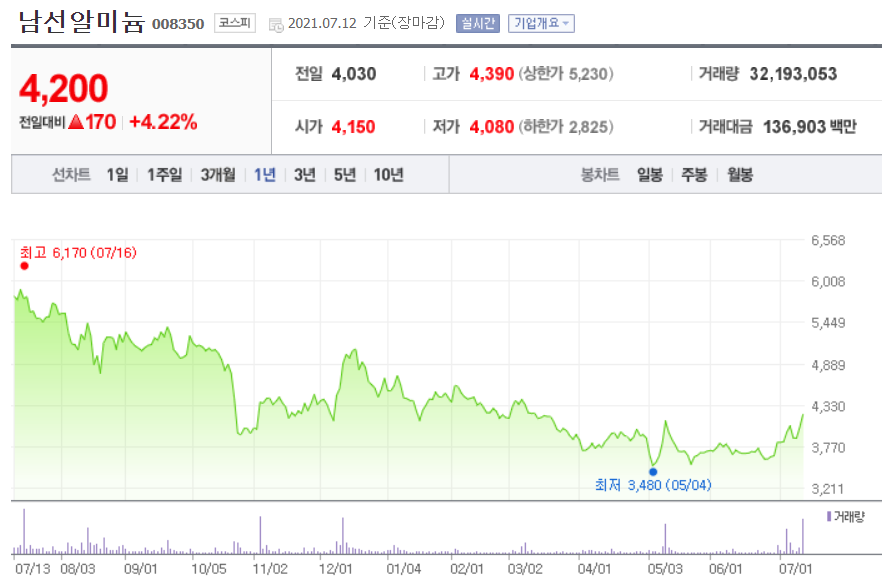Image resolution: width=882 pixels, height=582 pixels.
Task: Select the 5년 chart range
Action: pyautogui.click(x=345, y=175)
